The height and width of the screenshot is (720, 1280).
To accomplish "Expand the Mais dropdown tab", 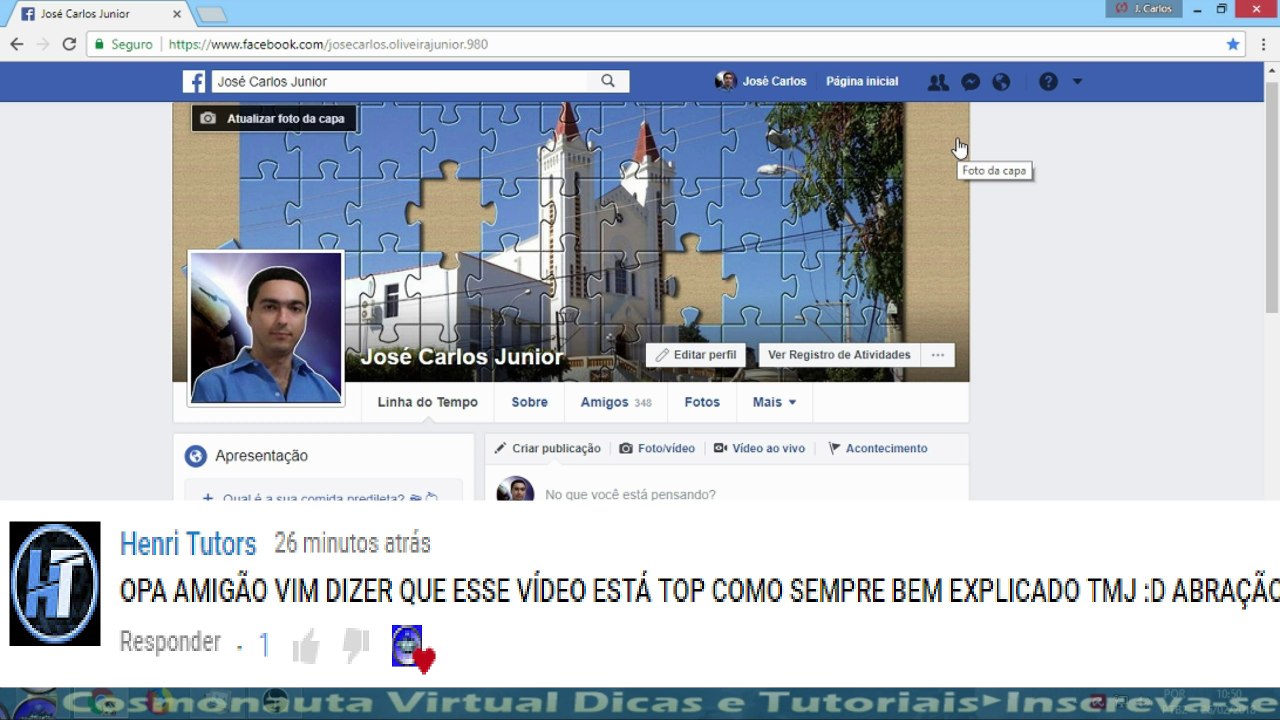I will (774, 402).
